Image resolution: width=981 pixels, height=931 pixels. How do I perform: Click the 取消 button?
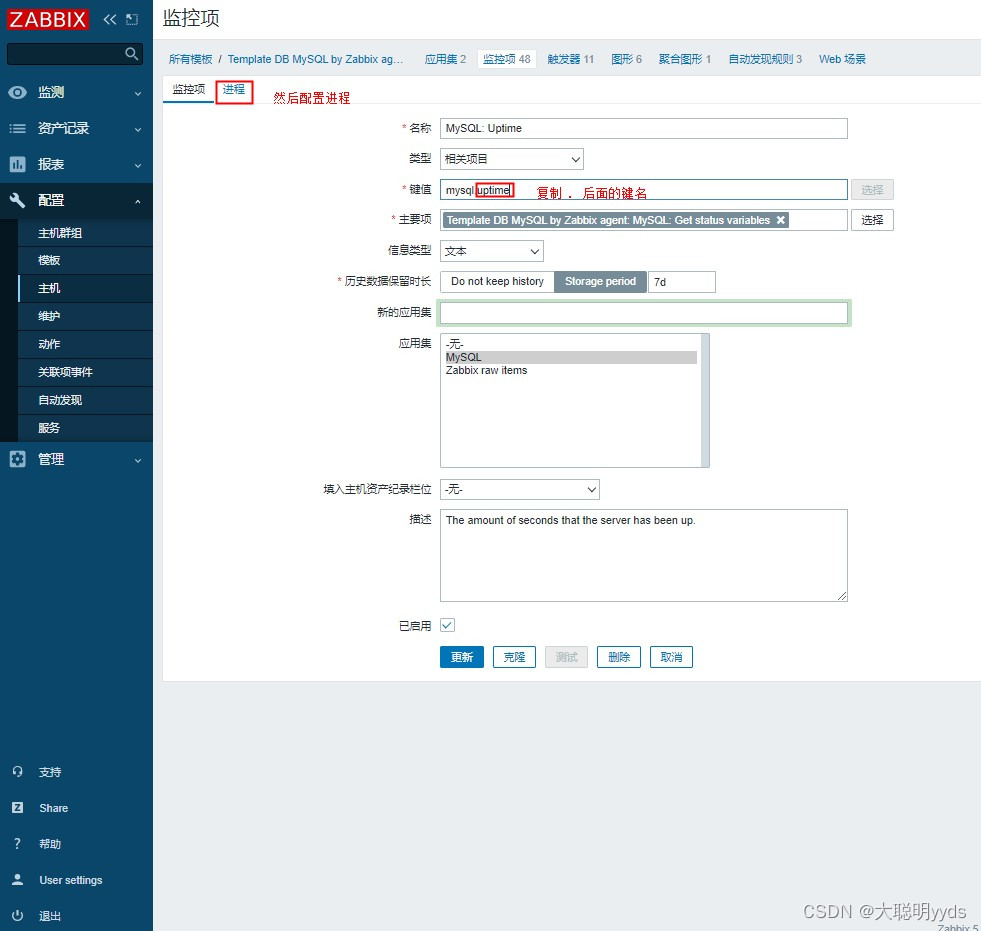[x=671, y=657]
